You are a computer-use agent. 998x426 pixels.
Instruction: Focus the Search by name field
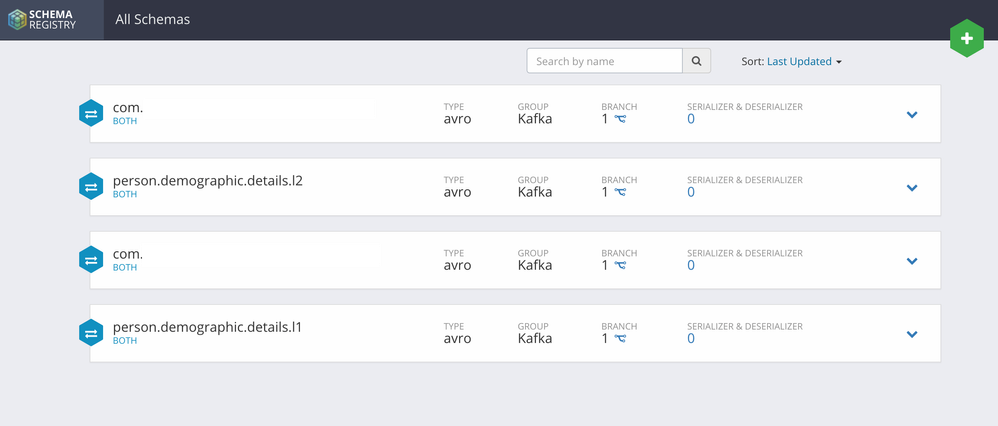point(604,61)
